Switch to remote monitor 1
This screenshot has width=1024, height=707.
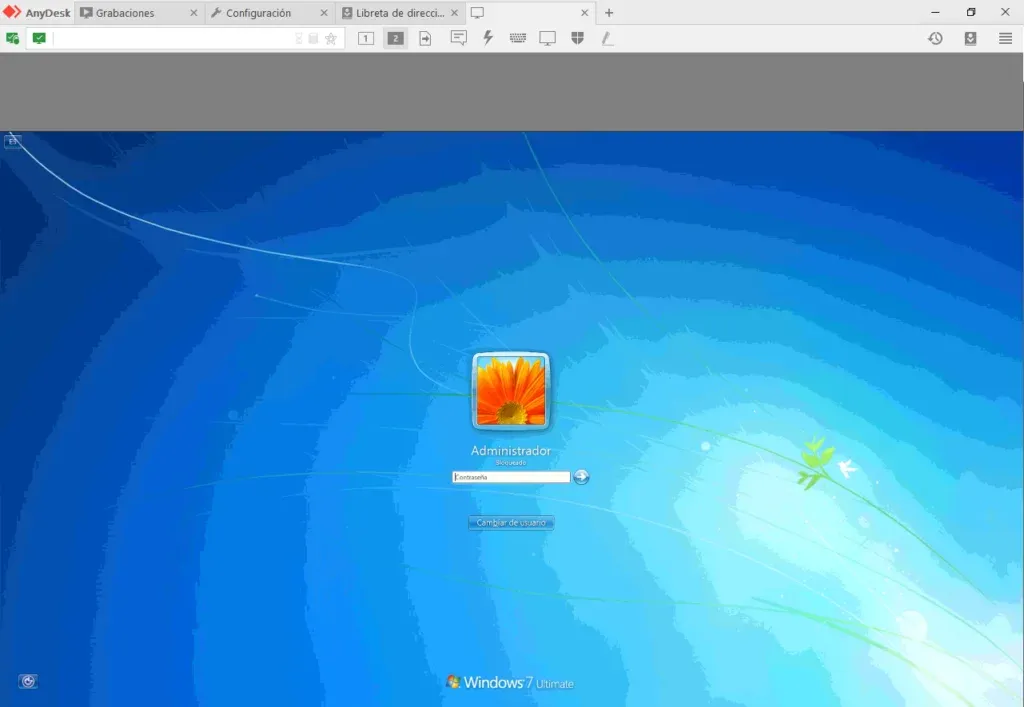[366, 39]
